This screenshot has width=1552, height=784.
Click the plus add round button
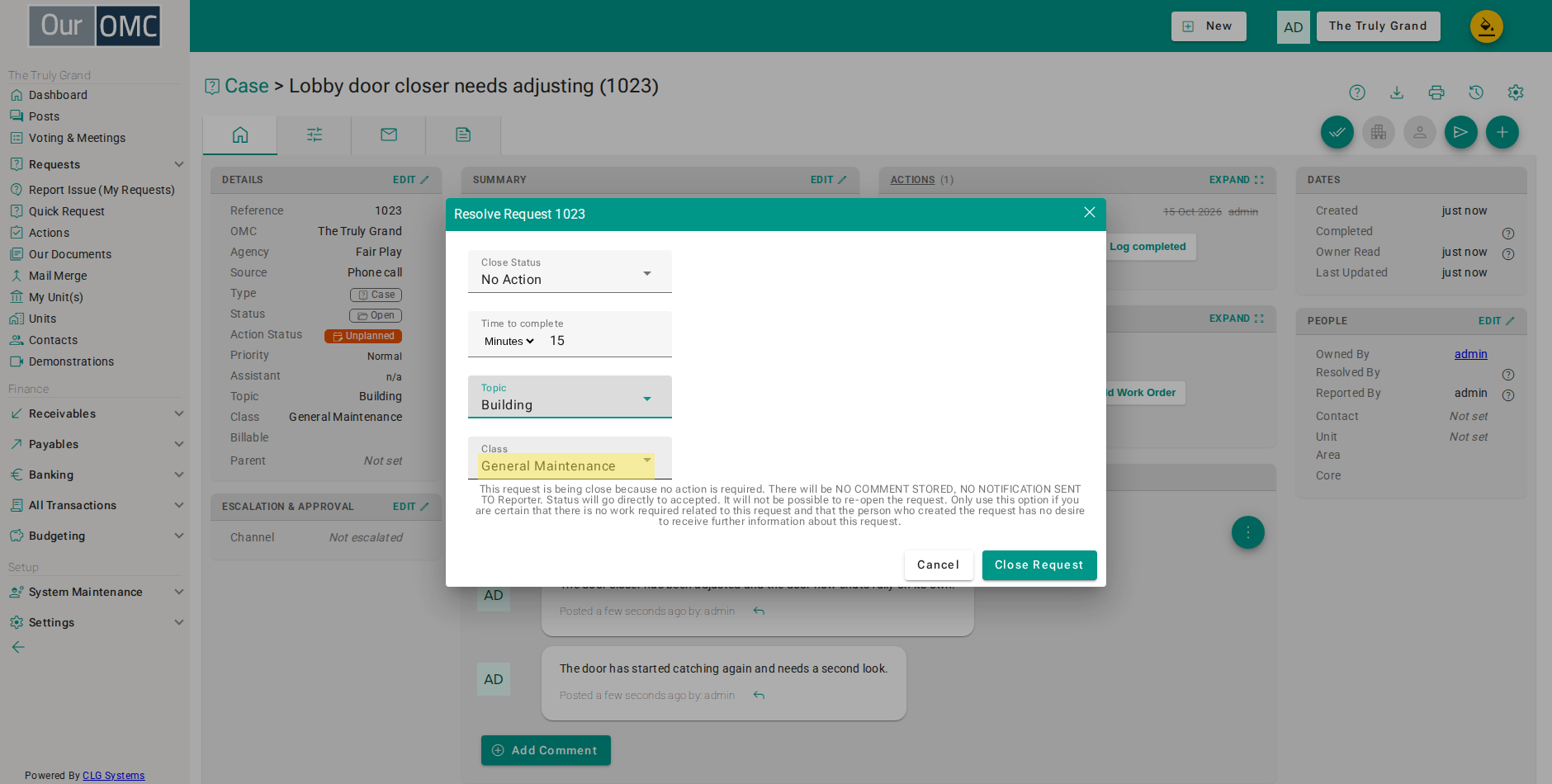click(1502, 132)
